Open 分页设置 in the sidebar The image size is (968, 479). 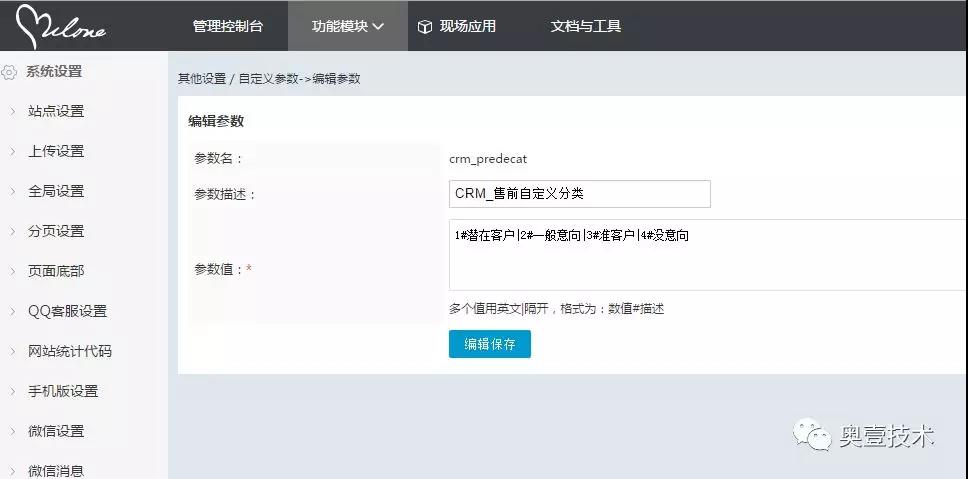56,231
